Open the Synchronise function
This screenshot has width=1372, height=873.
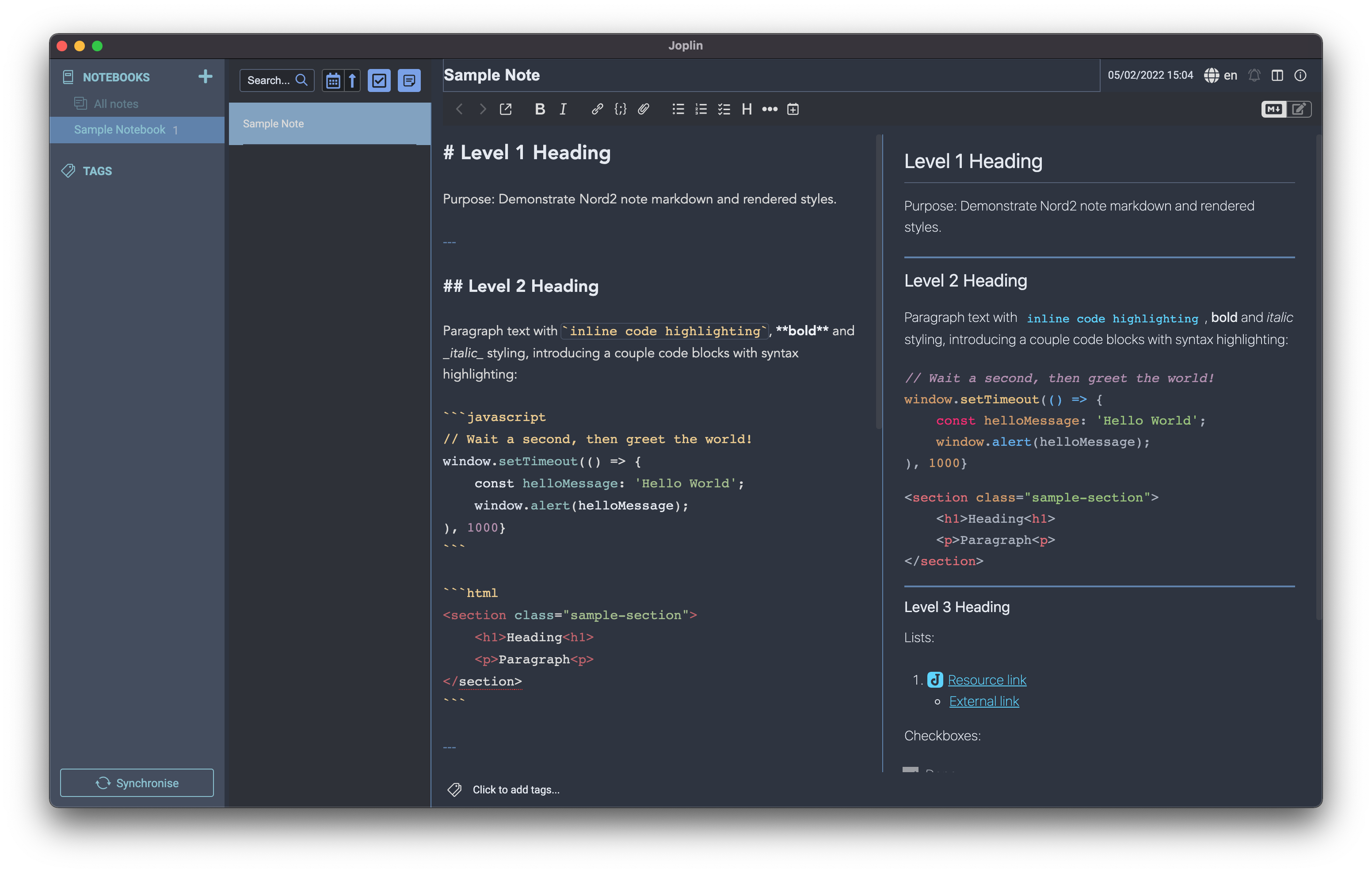(x=138, y=783)
